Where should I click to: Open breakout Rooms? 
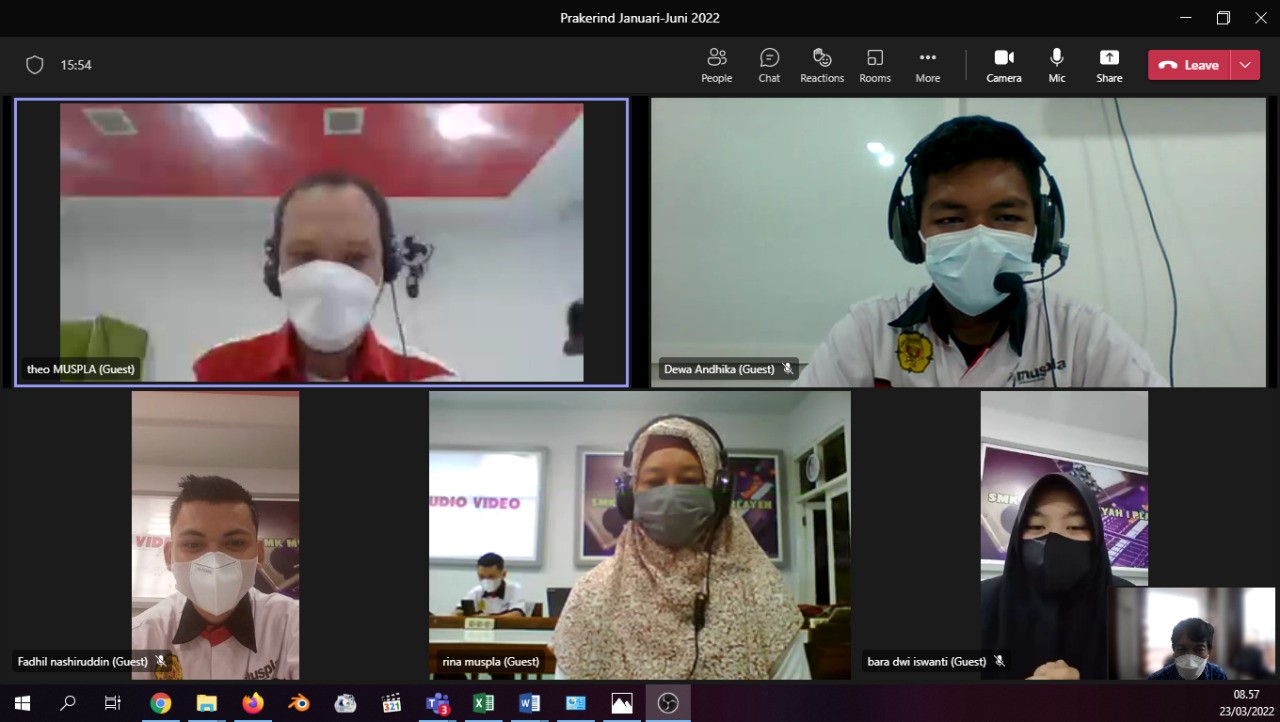(875, 65)
